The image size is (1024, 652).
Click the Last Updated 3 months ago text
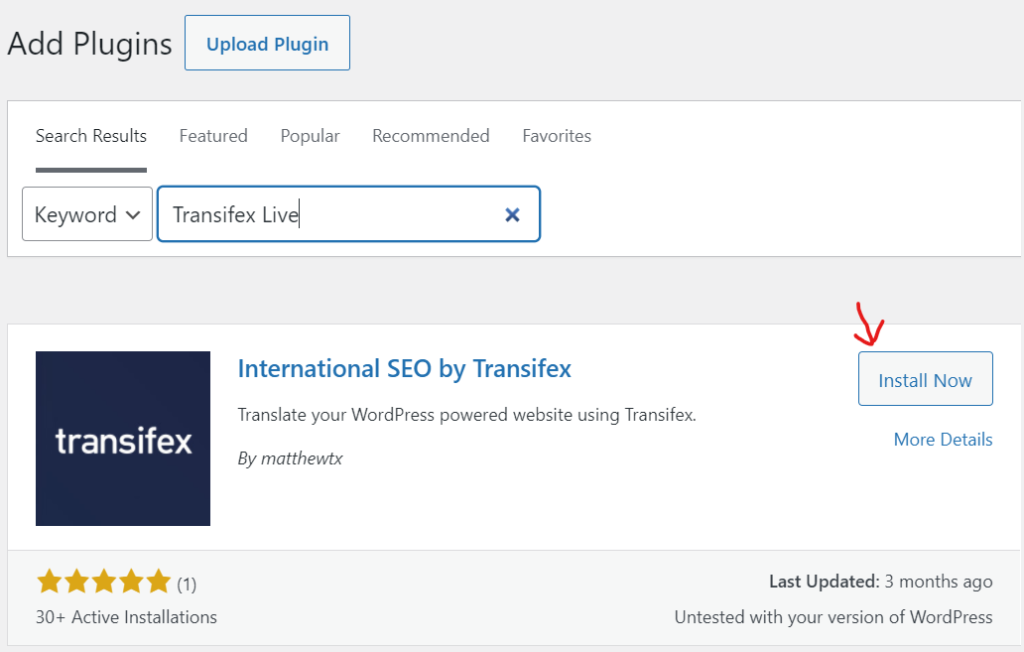click(x=880, y=581)
